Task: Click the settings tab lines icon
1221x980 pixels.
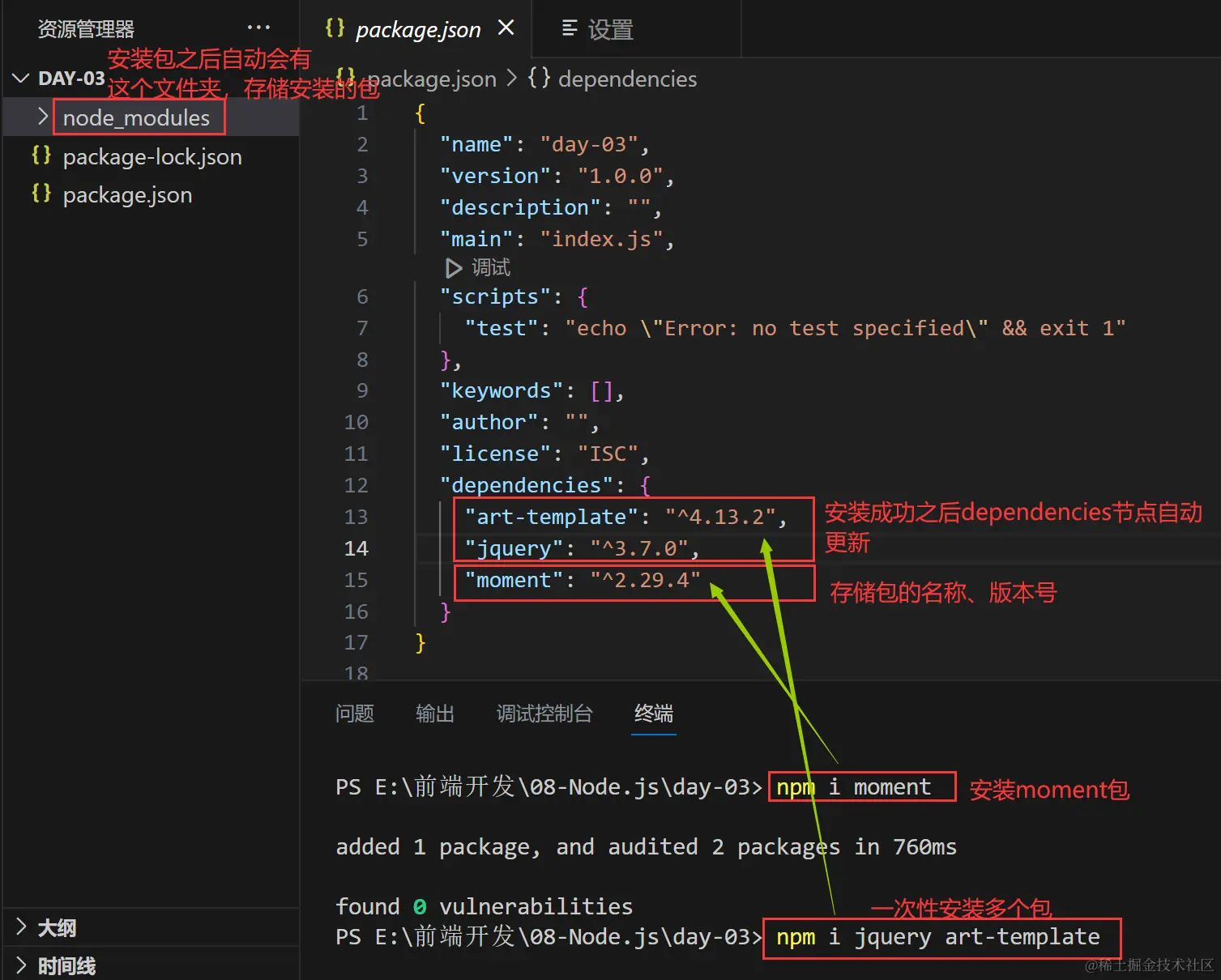Action: tap(570, 29)
